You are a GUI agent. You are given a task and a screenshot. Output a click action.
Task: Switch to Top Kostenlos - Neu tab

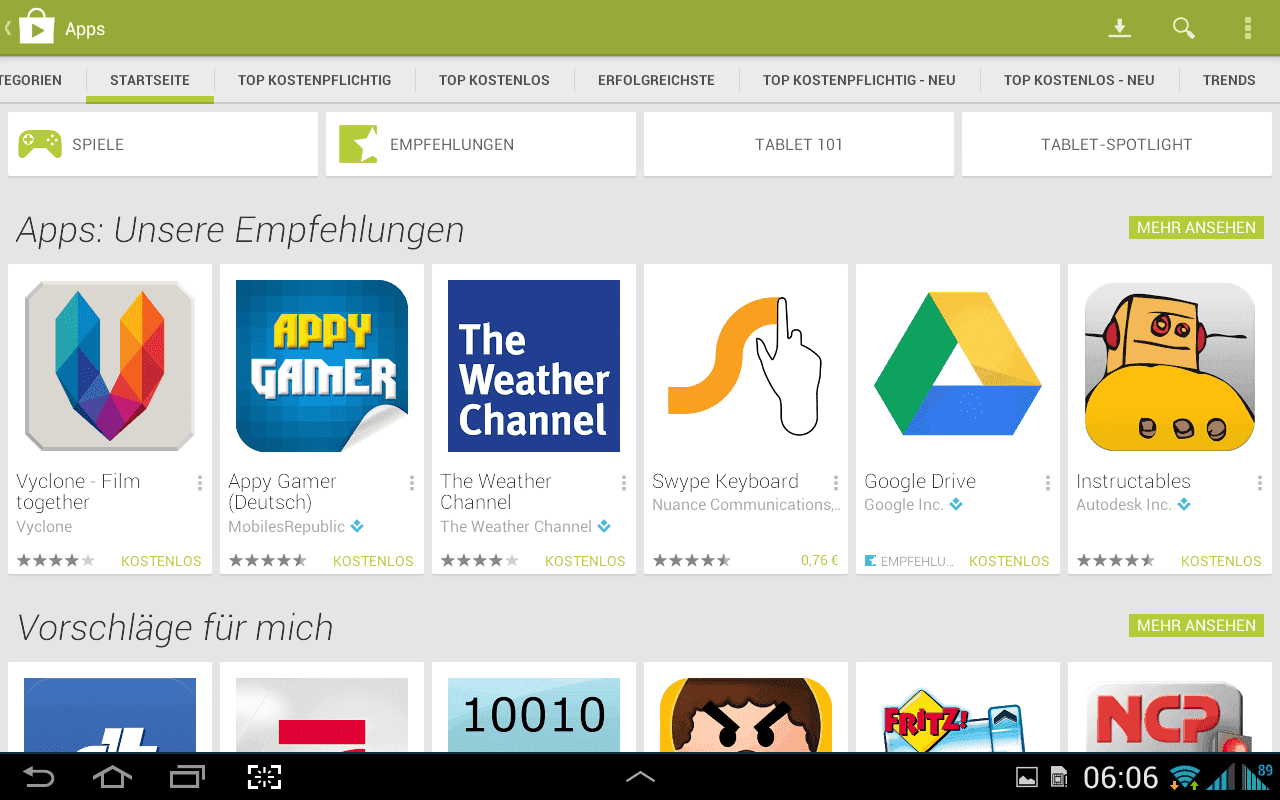[1079, 80]
